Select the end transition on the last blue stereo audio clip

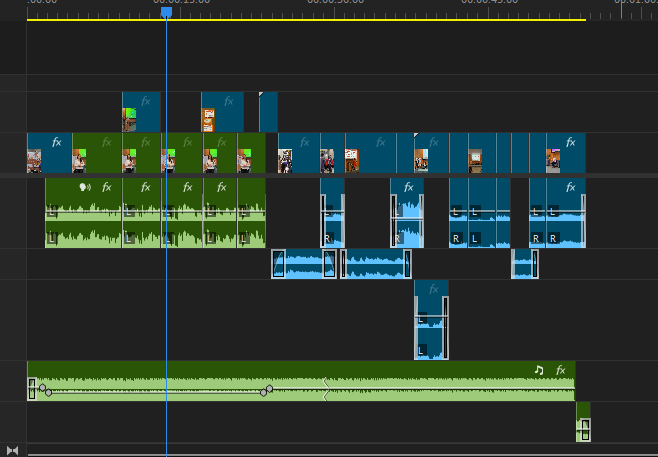[x=583, y=221]
